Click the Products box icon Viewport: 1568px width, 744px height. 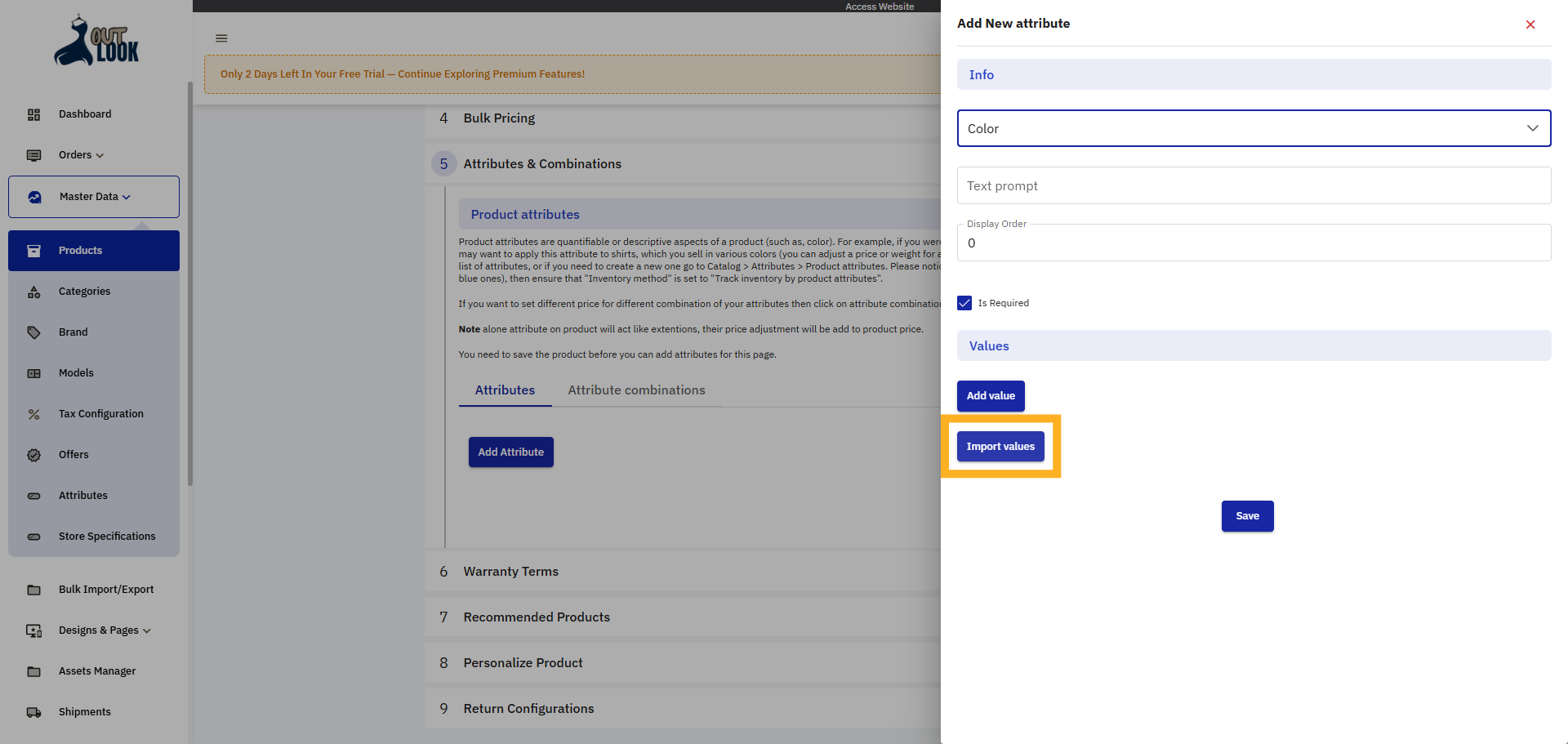click(x=33, y=251)
